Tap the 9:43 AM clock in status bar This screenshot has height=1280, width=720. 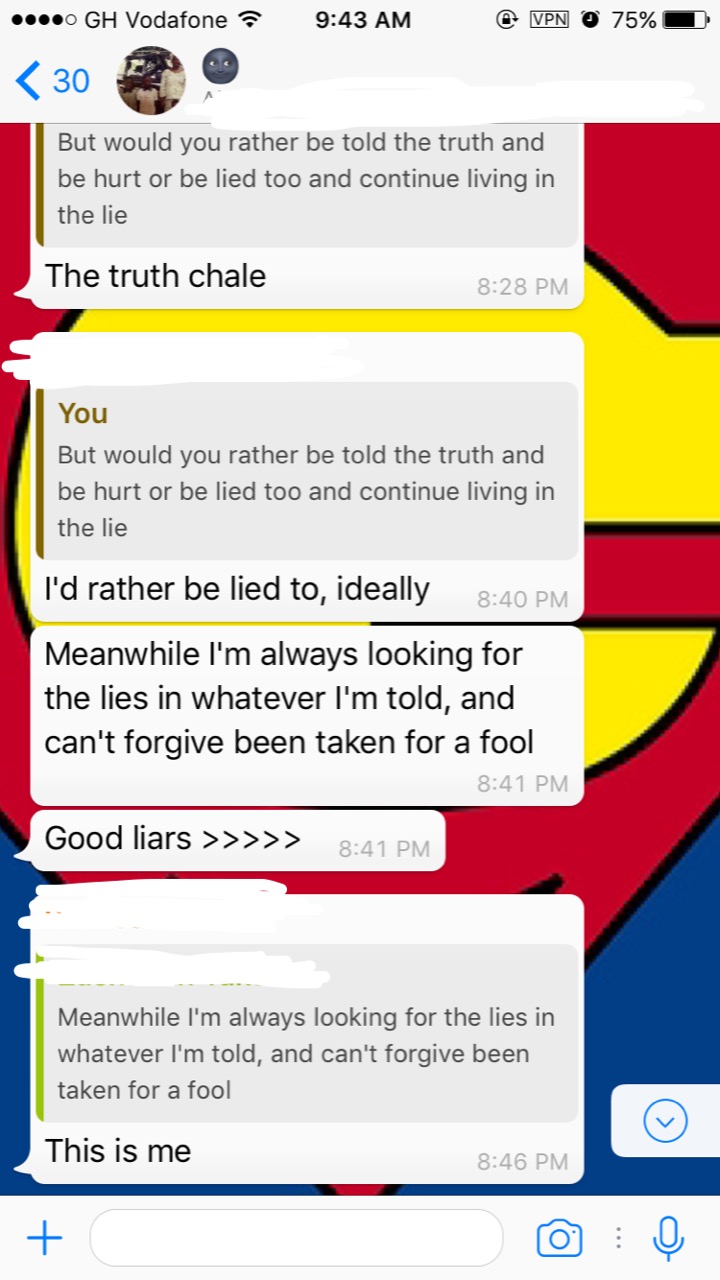click(x=363, y=19)
